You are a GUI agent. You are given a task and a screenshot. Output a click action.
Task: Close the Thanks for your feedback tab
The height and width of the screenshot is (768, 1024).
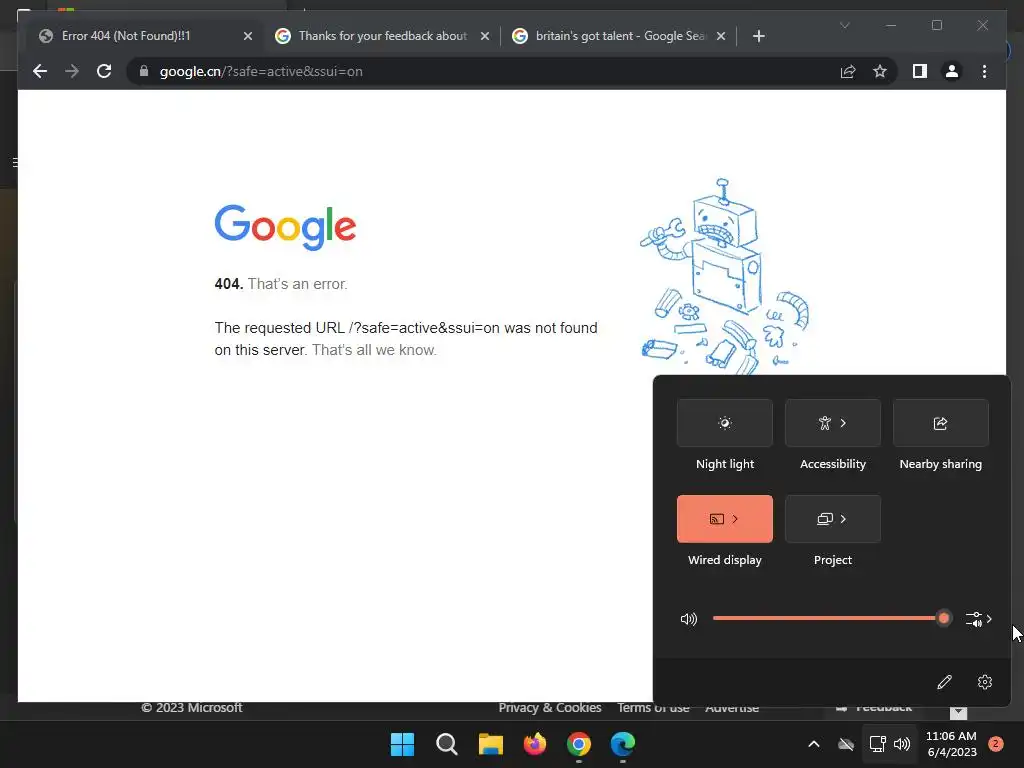click(485, 36)
